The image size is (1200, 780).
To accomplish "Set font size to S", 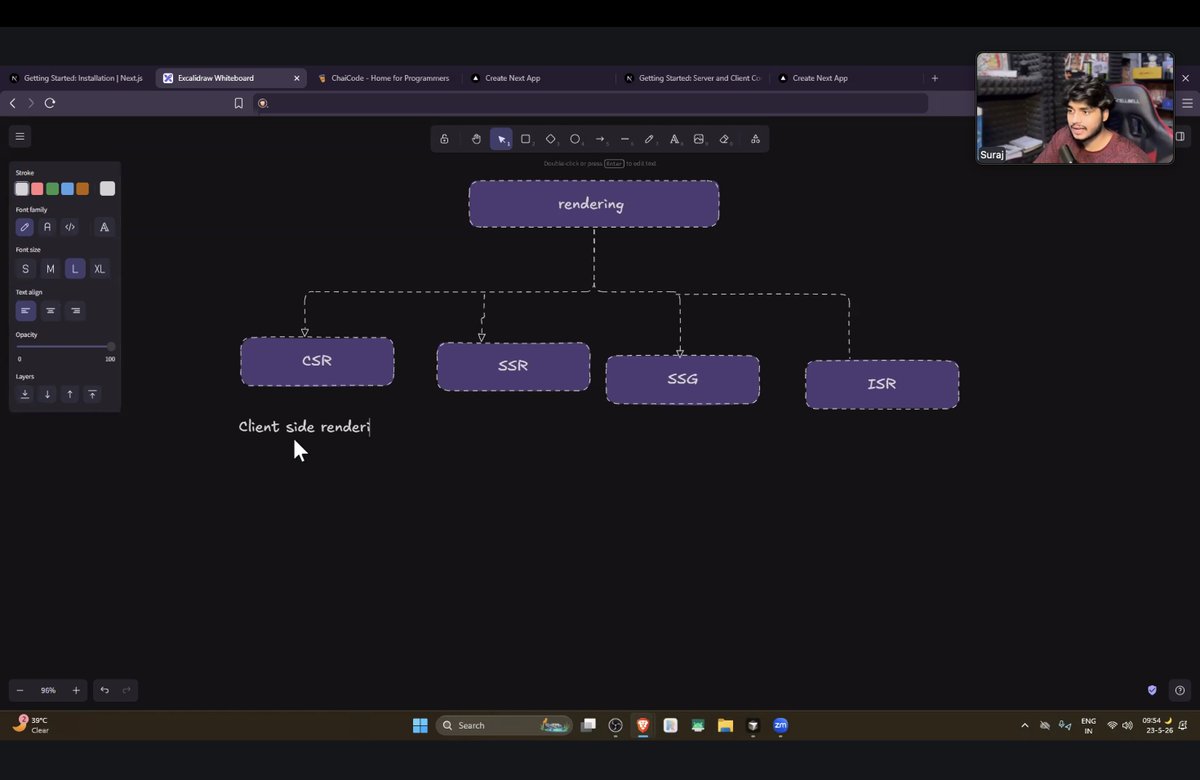I will coord(25,269).
